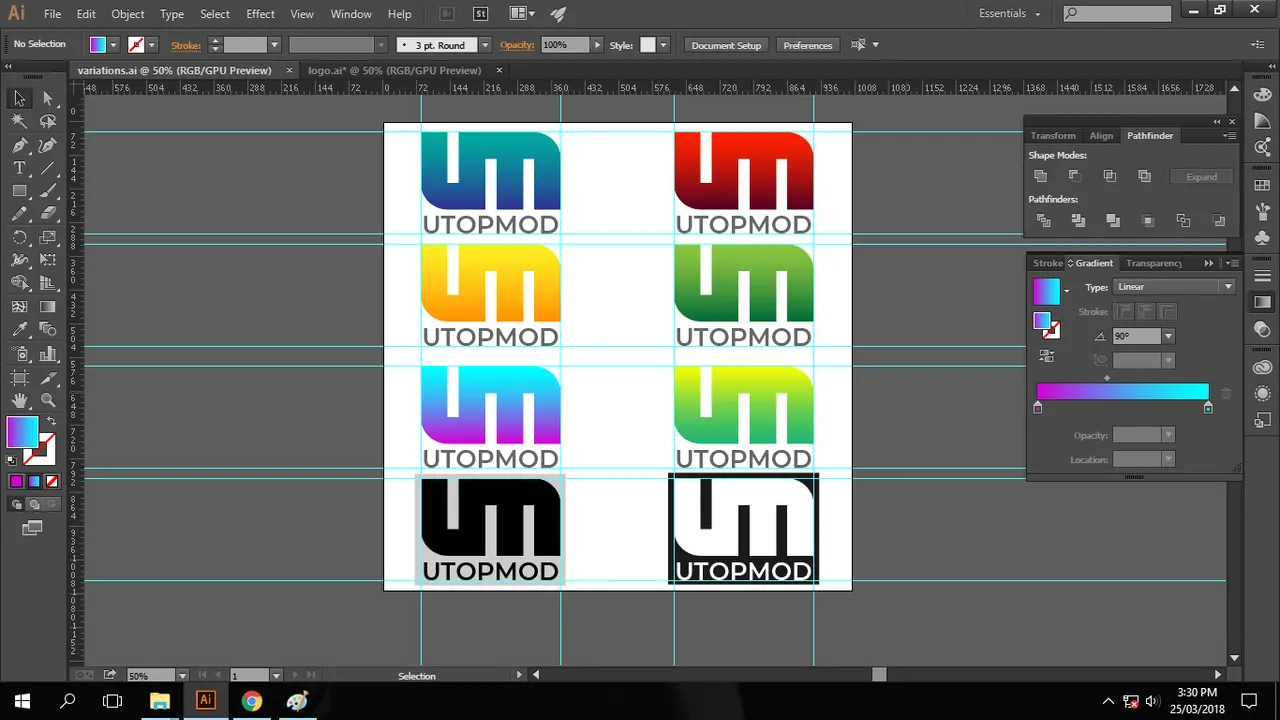Image resolution: width=1280 pixels, height=720 pixels.
Task: Select the Column Graph tool
Action: (47, 354)
